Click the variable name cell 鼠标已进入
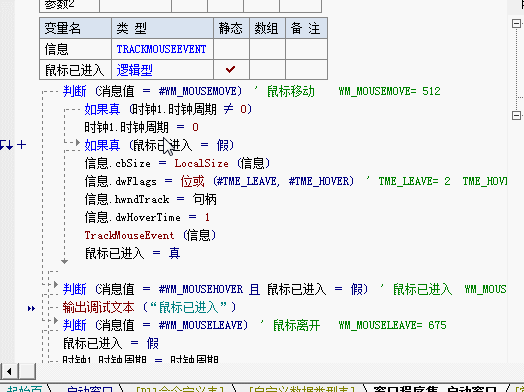524x392 pixels. click(x=75, y=70)
